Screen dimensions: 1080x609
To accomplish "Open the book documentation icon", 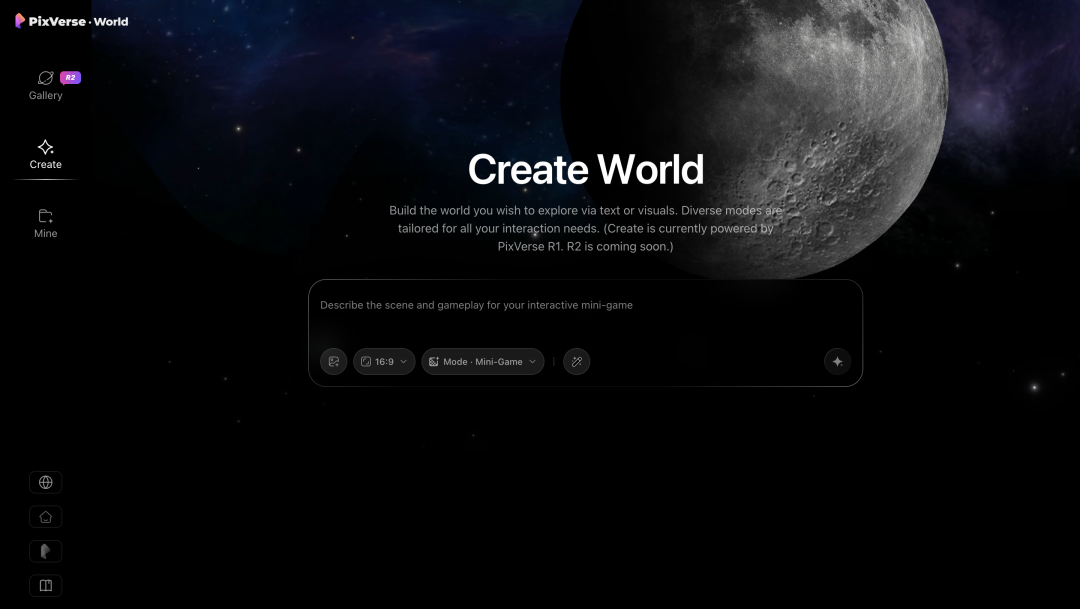I will (x=45, y=586).
